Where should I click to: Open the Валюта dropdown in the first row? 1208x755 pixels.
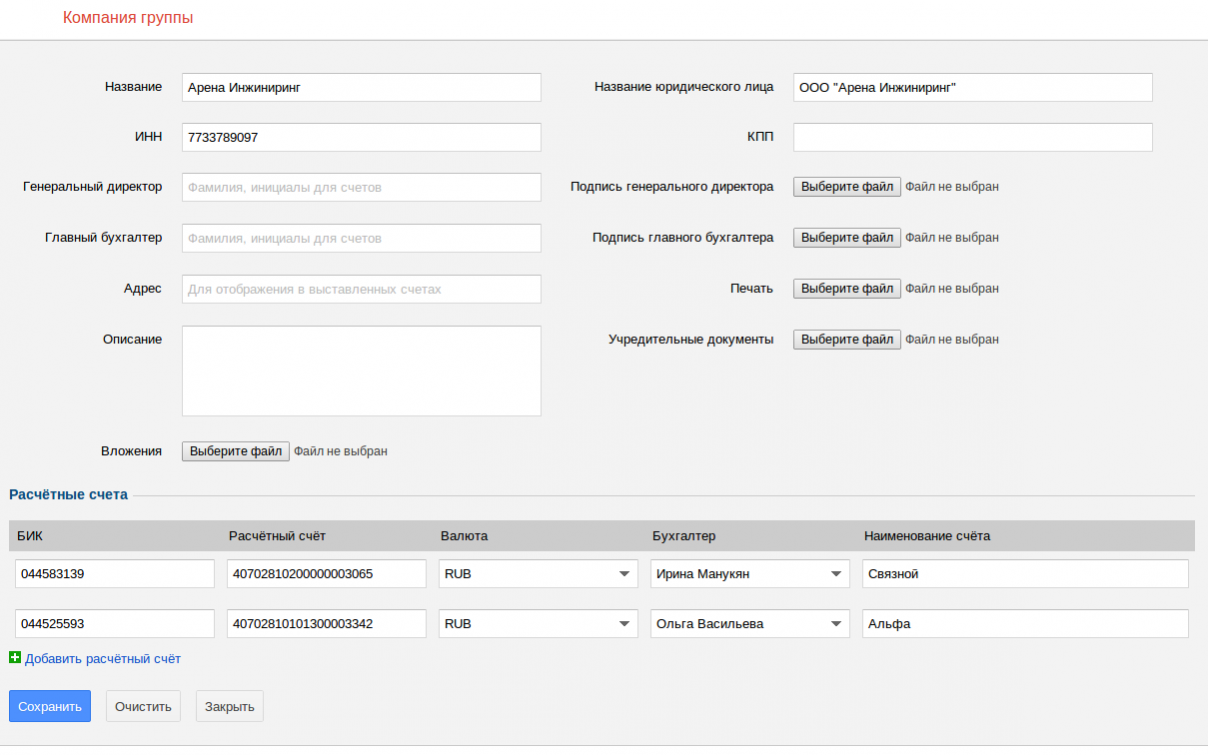point(538,574)
